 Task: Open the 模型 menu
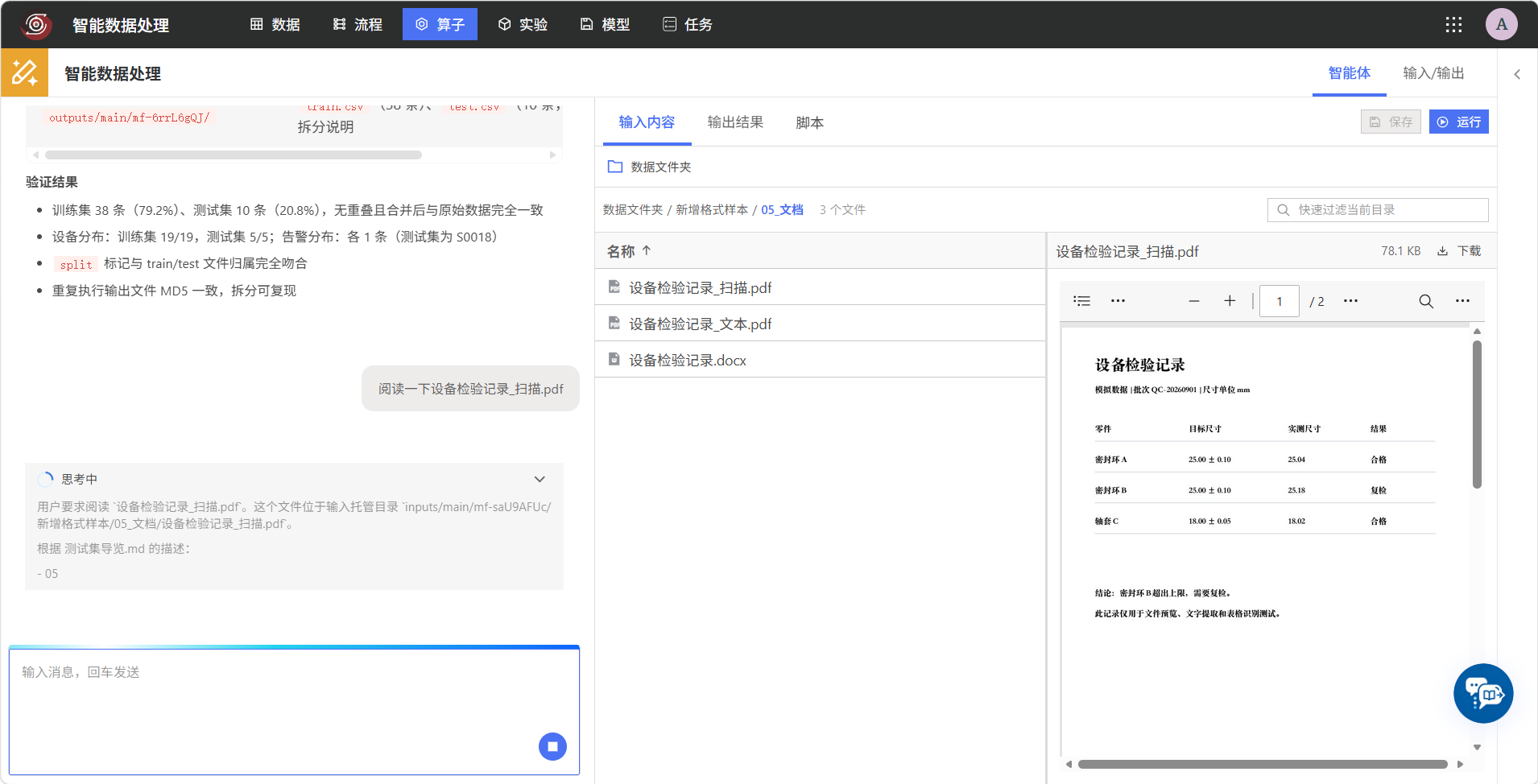point(606,25)
